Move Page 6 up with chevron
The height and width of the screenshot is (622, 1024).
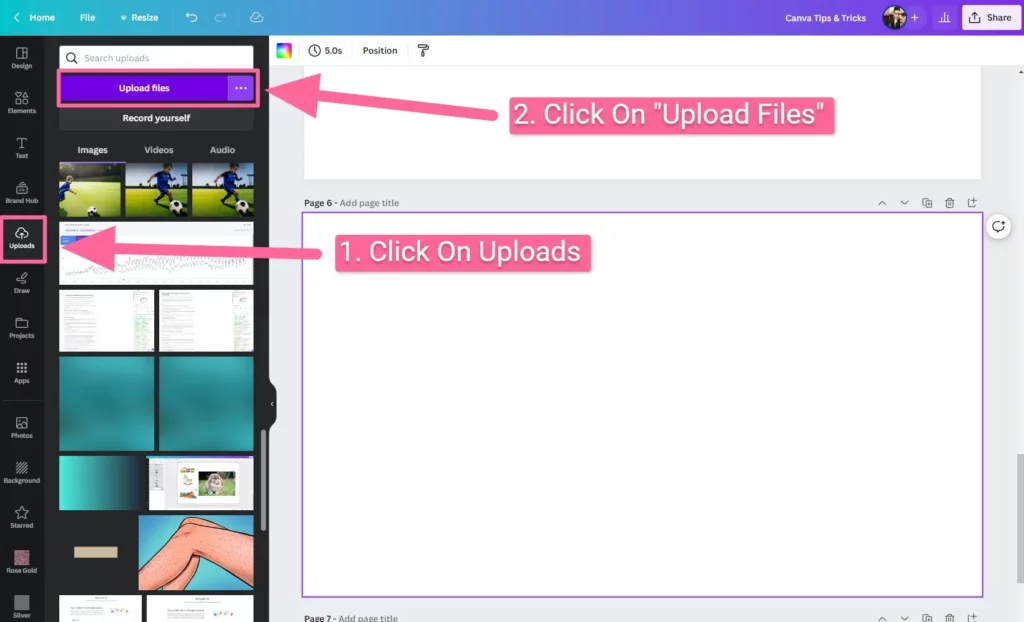click(x=882, y=203)
